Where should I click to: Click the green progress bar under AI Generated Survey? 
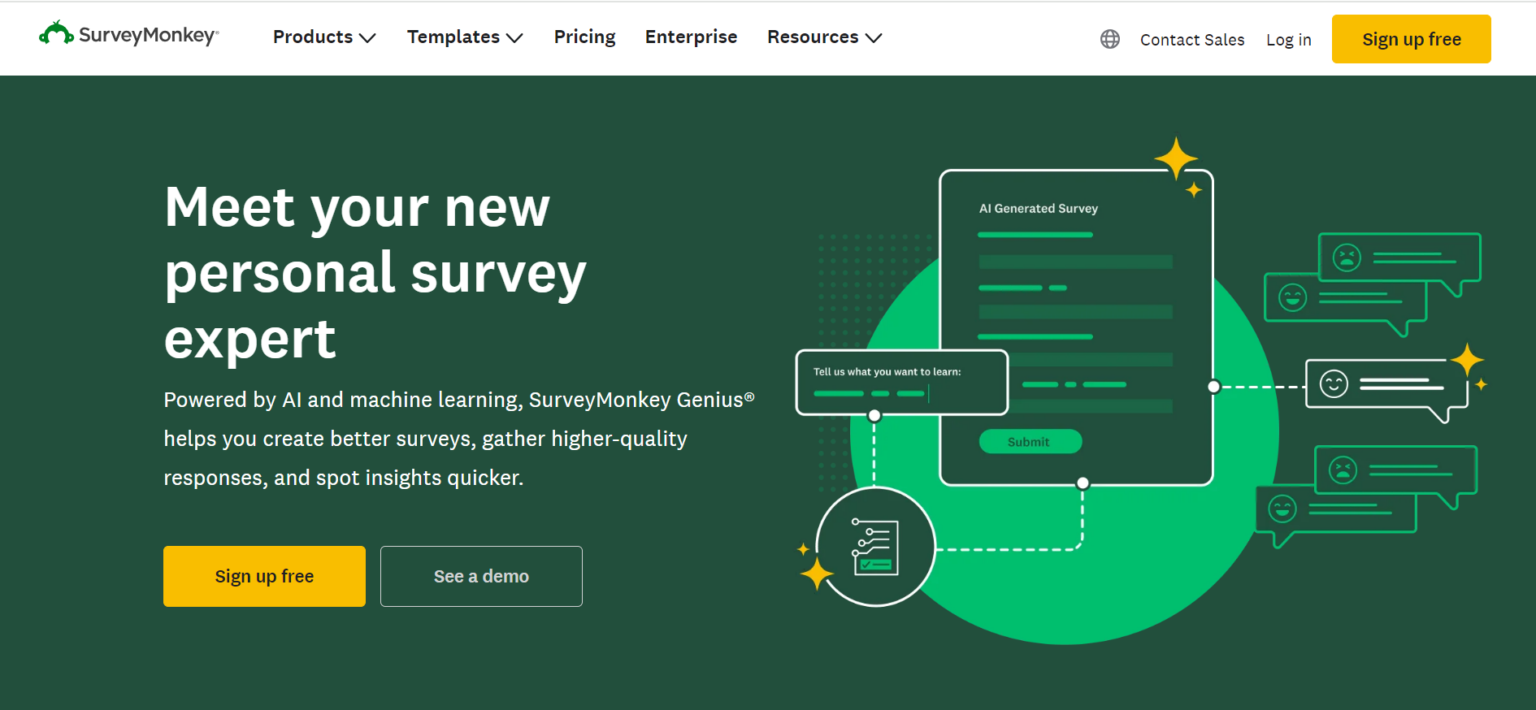click(1036, 234)
